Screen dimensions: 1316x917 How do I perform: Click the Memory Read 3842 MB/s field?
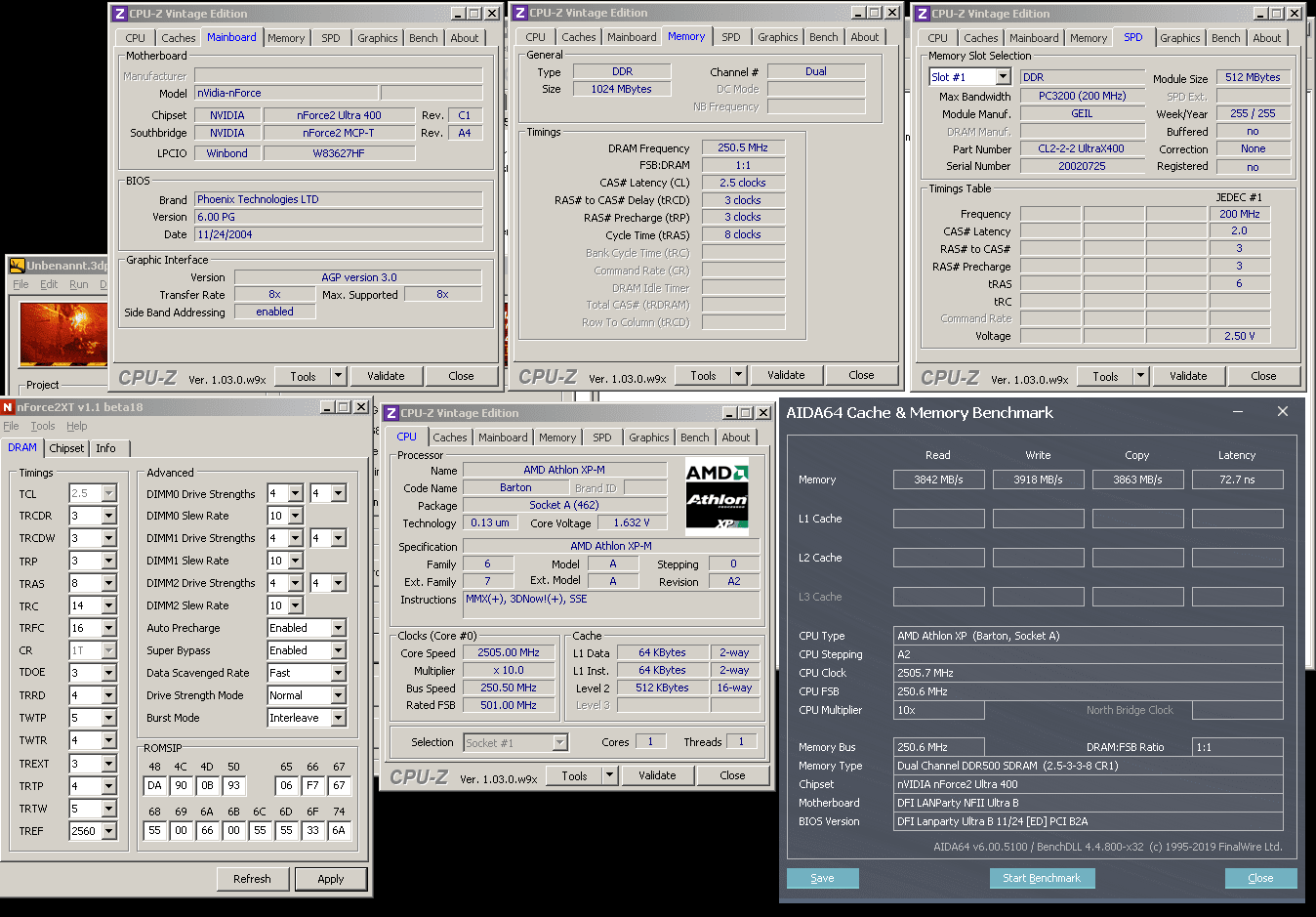click(938, 479)
